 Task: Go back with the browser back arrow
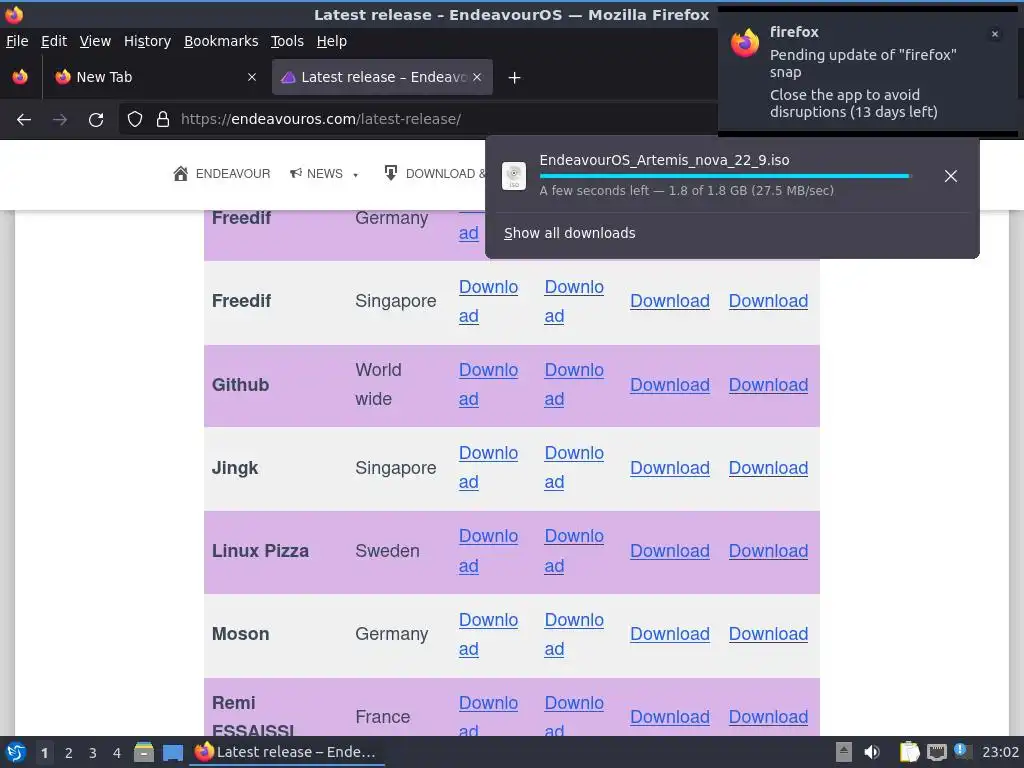24,120
